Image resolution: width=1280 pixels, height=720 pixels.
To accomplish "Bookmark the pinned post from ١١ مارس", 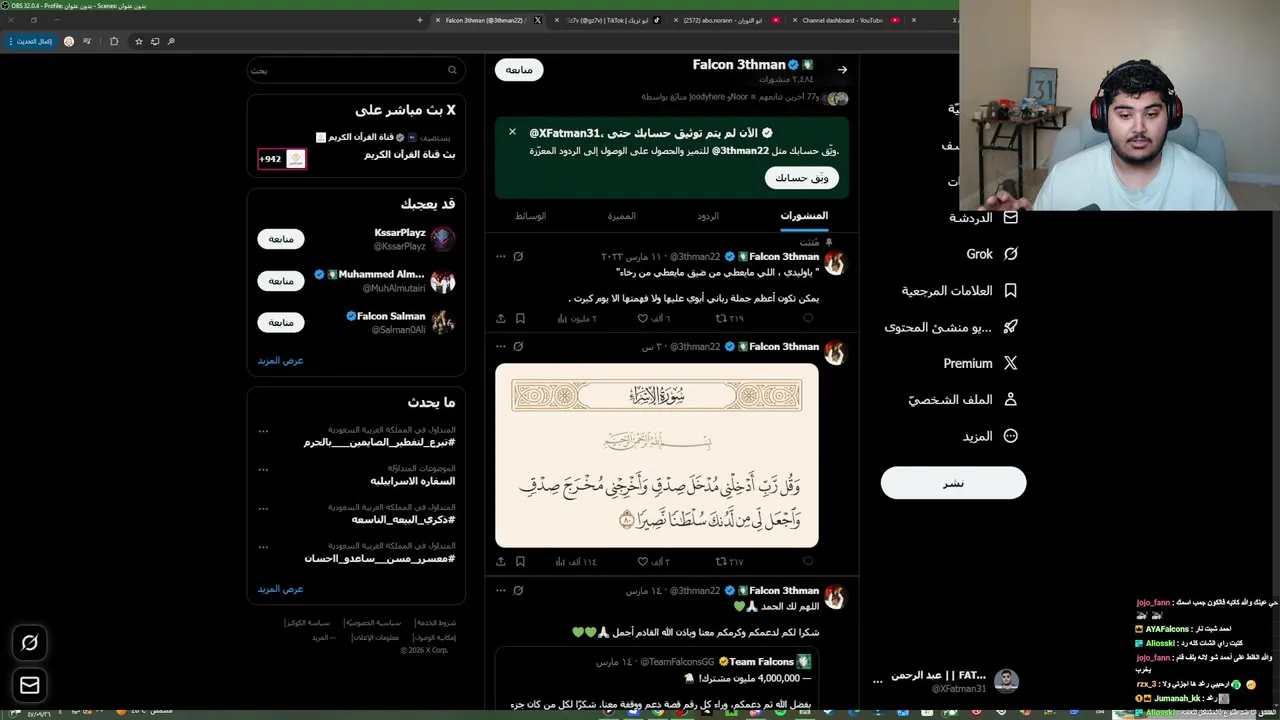I will click(520, 318).
